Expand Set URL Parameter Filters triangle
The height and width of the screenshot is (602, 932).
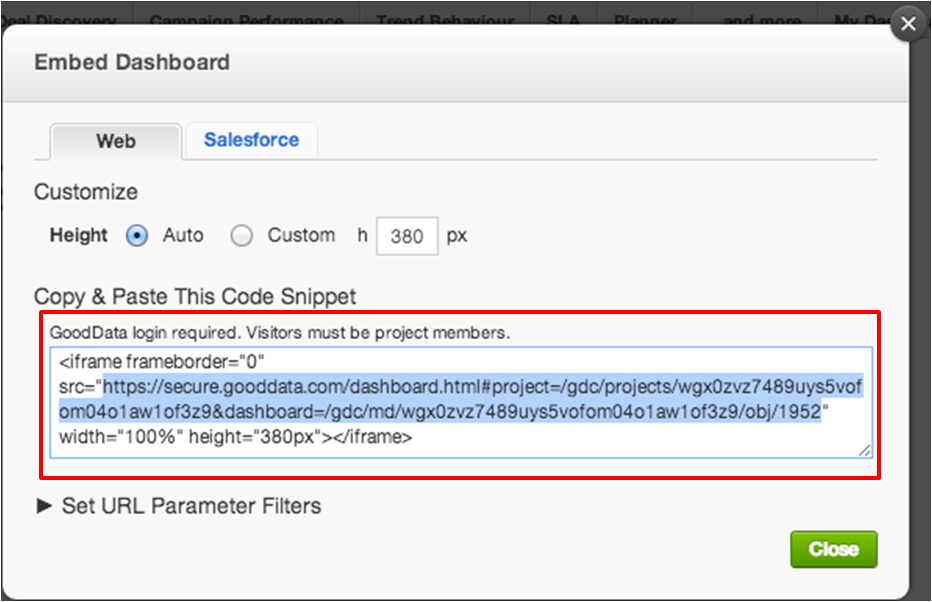pyautogui.click(x=44, y=506)
